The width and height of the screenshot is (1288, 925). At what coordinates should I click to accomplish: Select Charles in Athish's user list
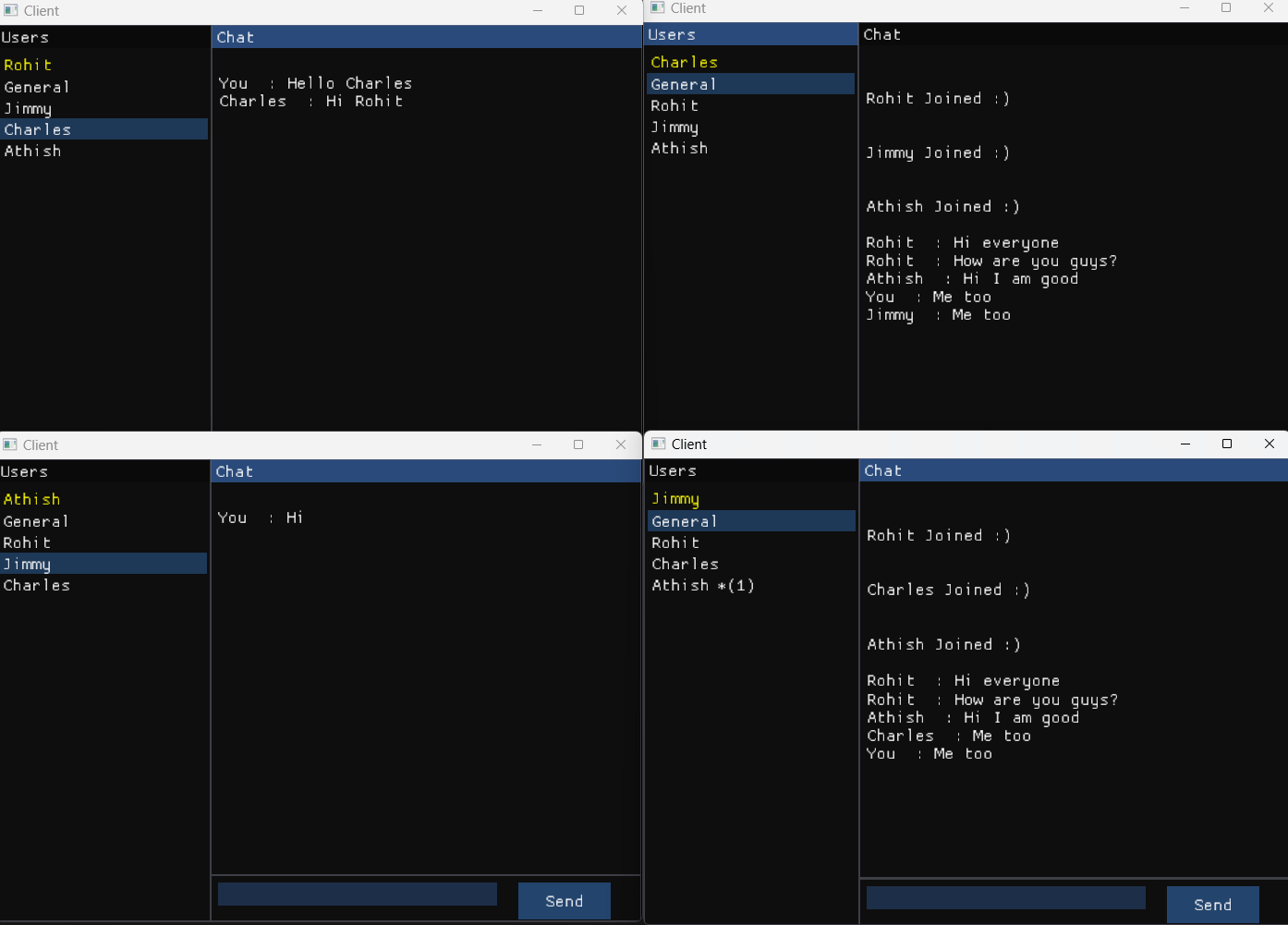click(x=103, y=585)
